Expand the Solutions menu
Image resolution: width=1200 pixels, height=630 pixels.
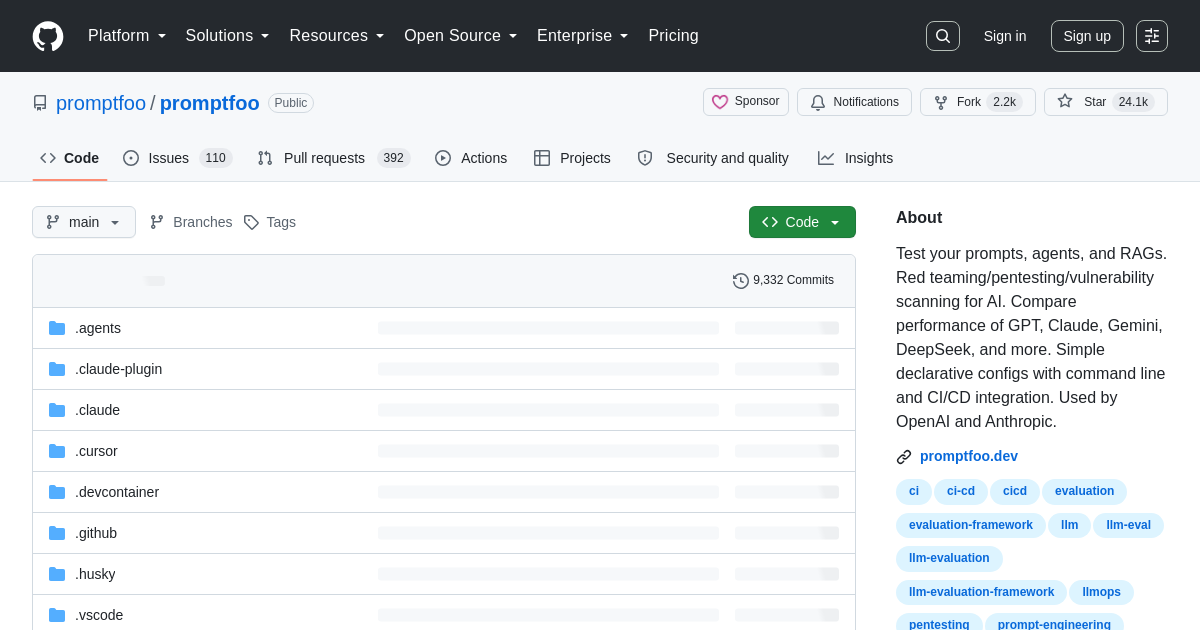[228, 36]
